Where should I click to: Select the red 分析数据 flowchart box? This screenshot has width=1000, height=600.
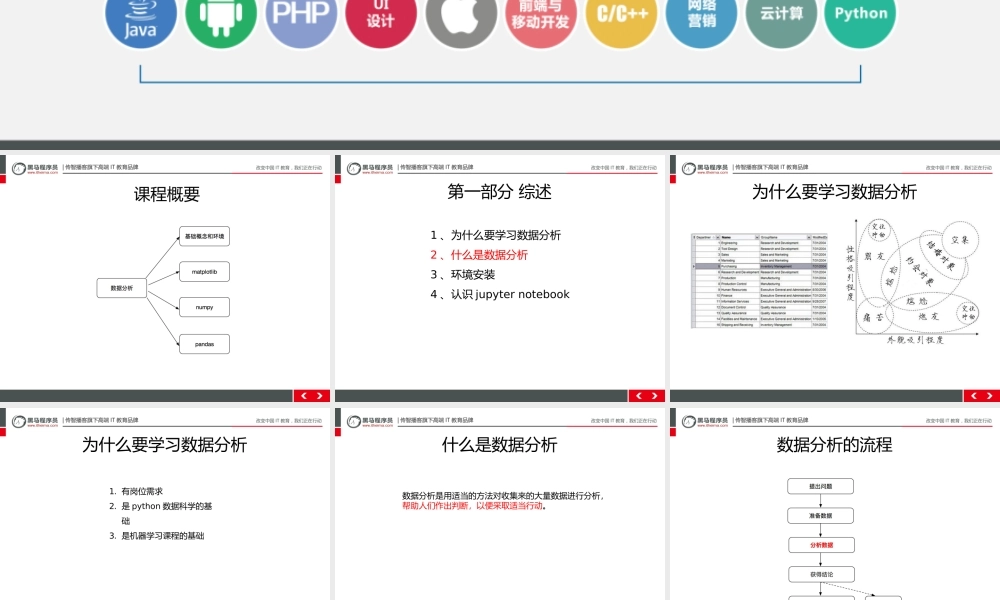[820, 544]
